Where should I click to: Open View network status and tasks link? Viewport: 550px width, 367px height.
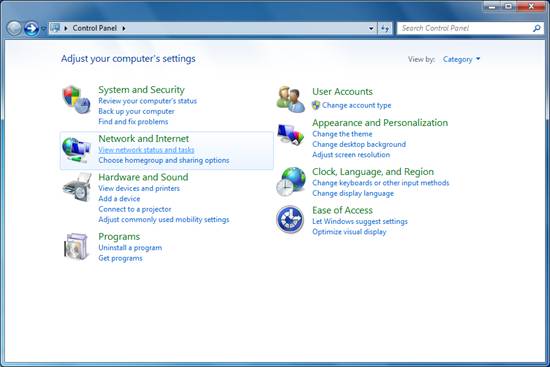point(146,150)
